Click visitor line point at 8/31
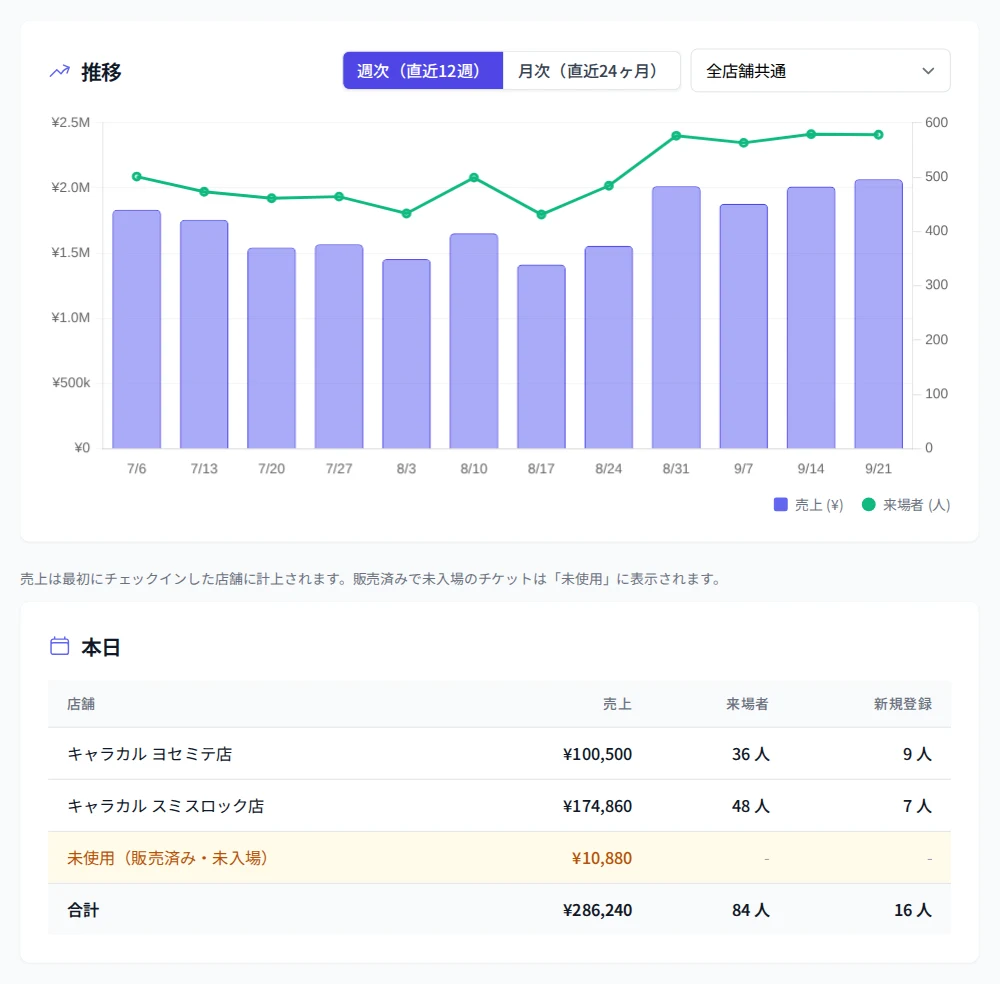 [x=676, y=136]
